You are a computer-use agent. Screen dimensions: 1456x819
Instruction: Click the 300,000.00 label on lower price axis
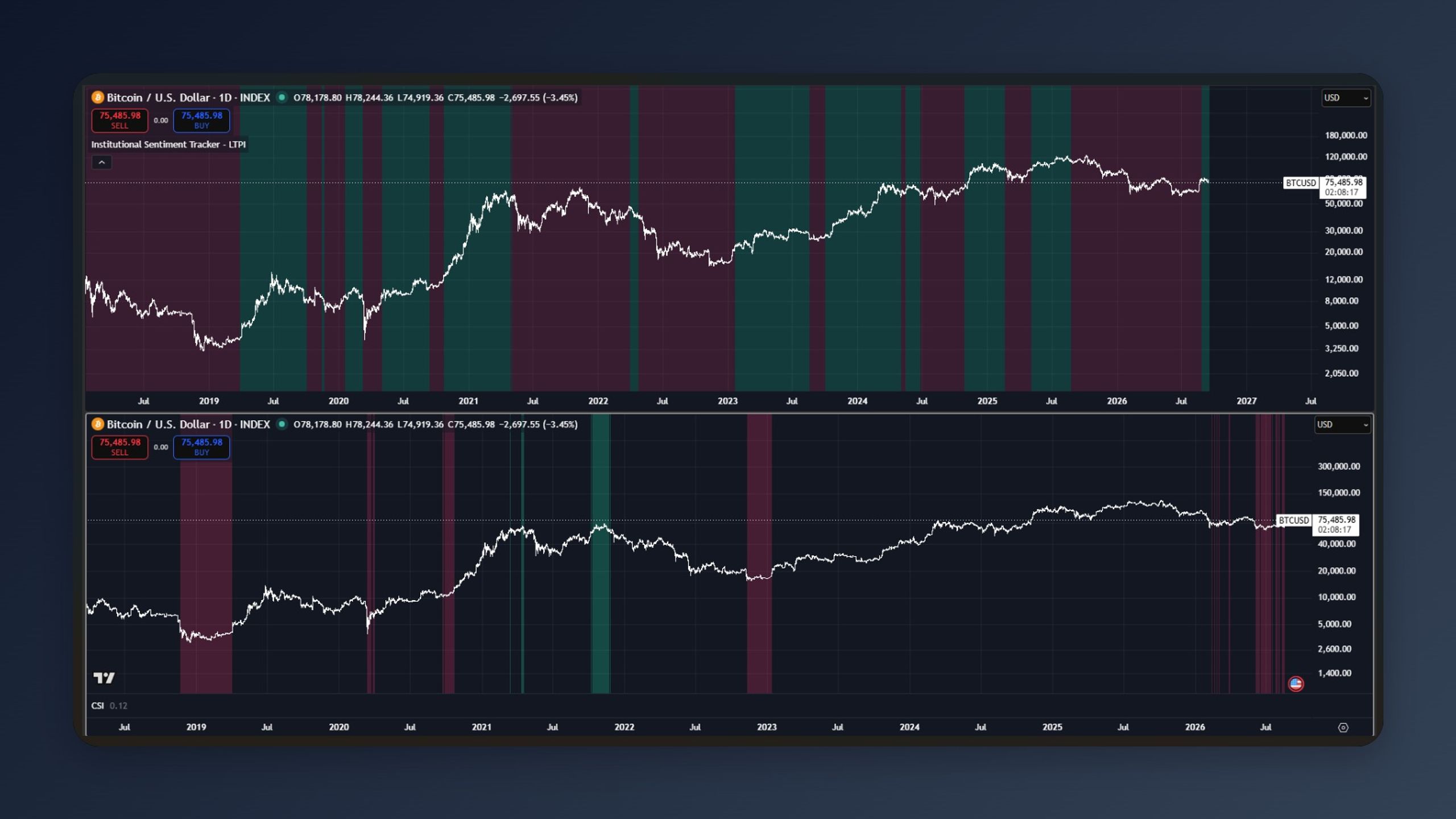pyautogui.click(x=1339, y=466)
